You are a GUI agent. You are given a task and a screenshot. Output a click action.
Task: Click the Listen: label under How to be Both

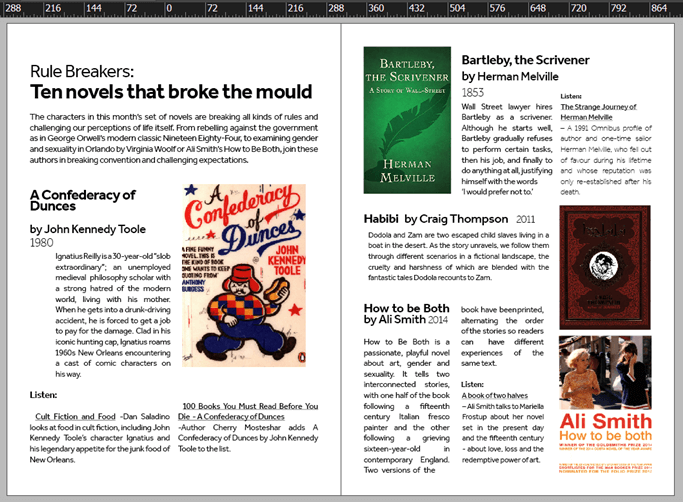coord(472,384)
